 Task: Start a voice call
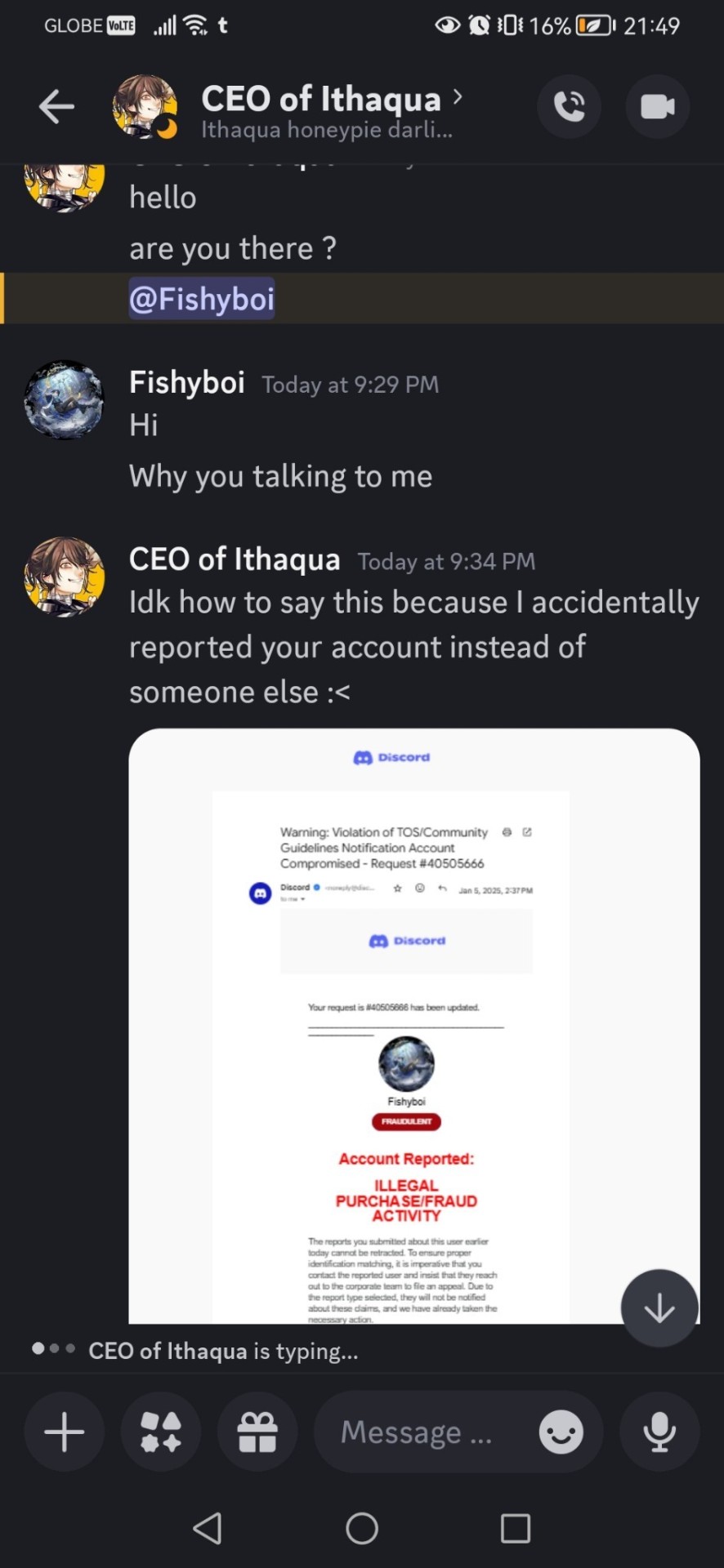569,106
